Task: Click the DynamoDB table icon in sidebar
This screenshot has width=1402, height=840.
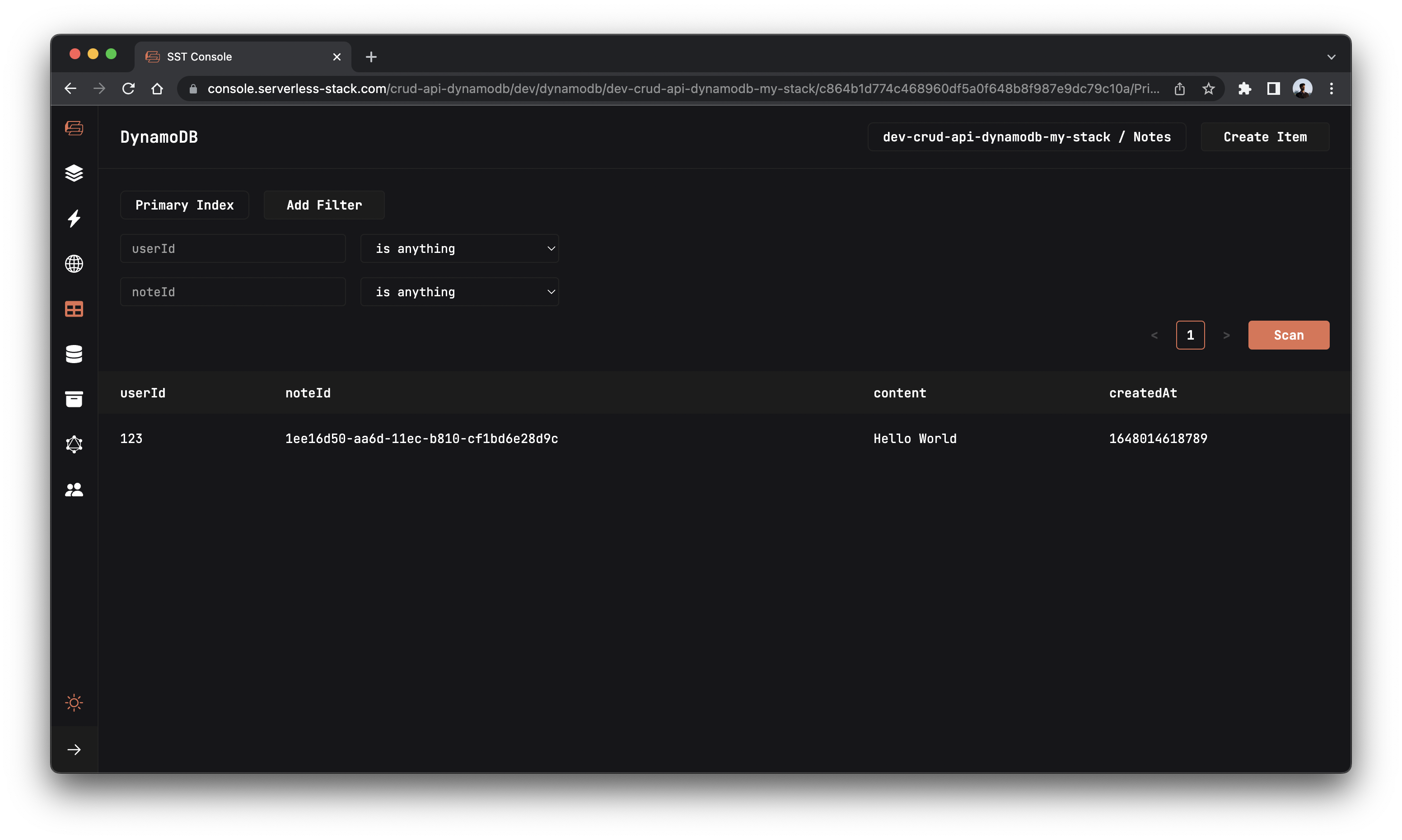Action: click(x=74, y=308)
